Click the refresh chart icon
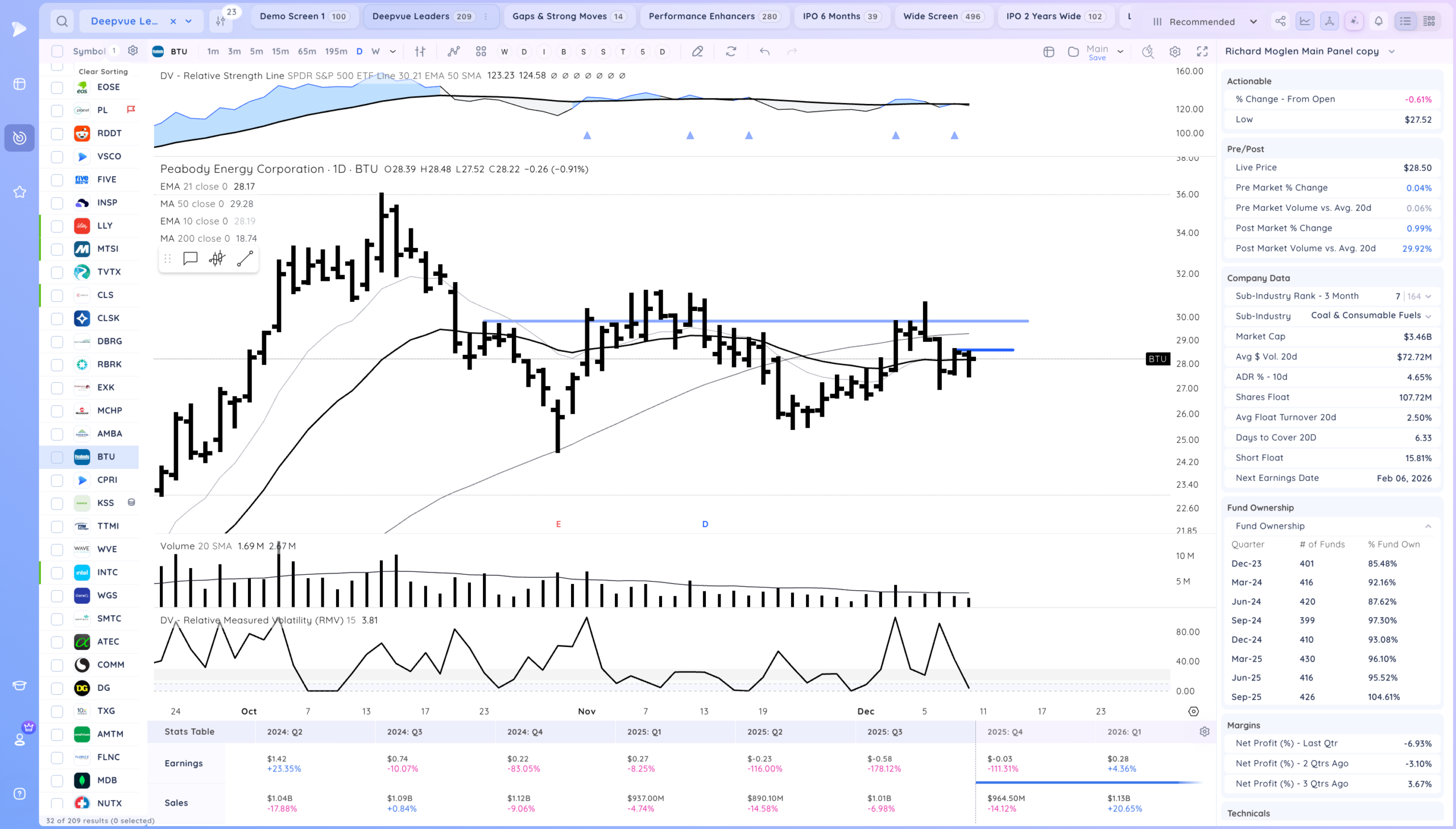The height and width of the screenshot is (829, 1456). pos(731,52)
